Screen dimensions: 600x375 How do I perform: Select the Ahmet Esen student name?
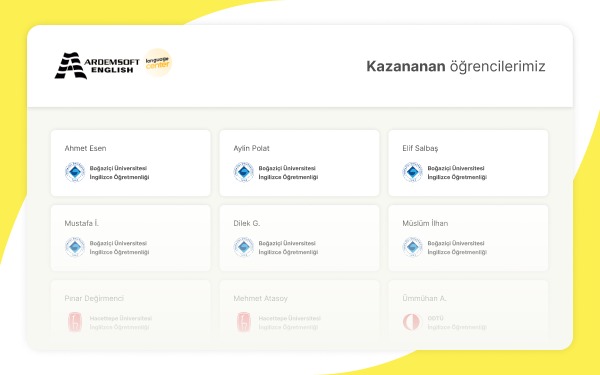pos(85,148)
